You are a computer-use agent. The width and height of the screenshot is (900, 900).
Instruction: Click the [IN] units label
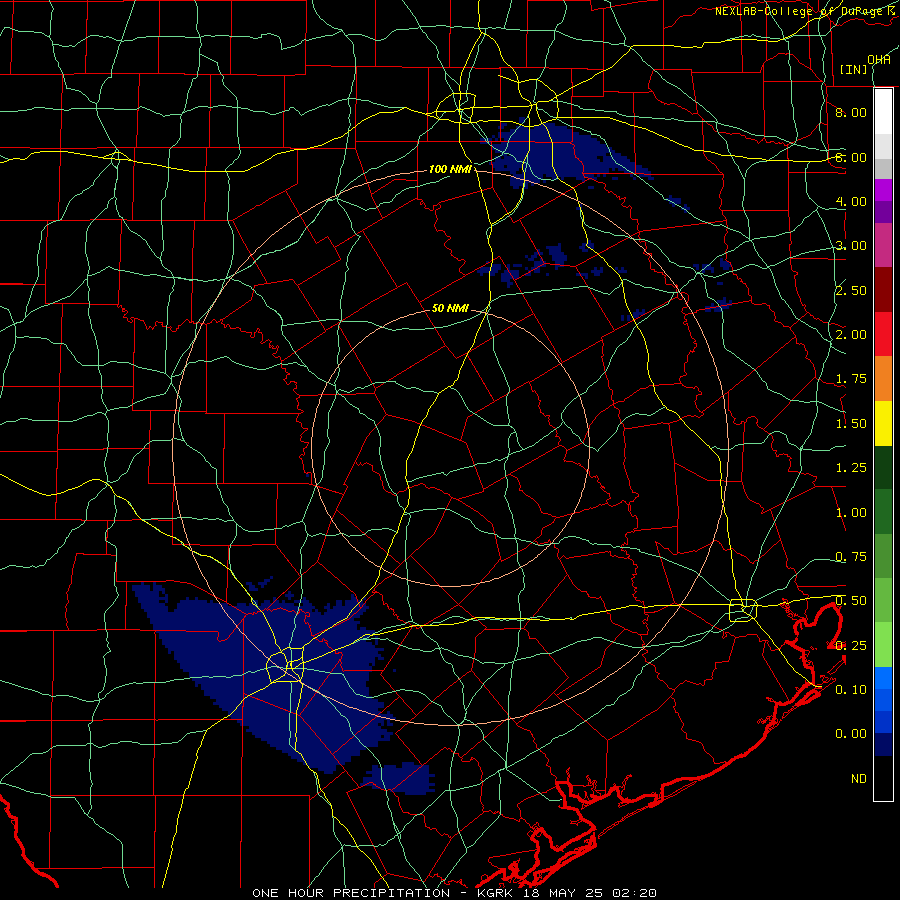pyautogui.click(x=853, y=69)
